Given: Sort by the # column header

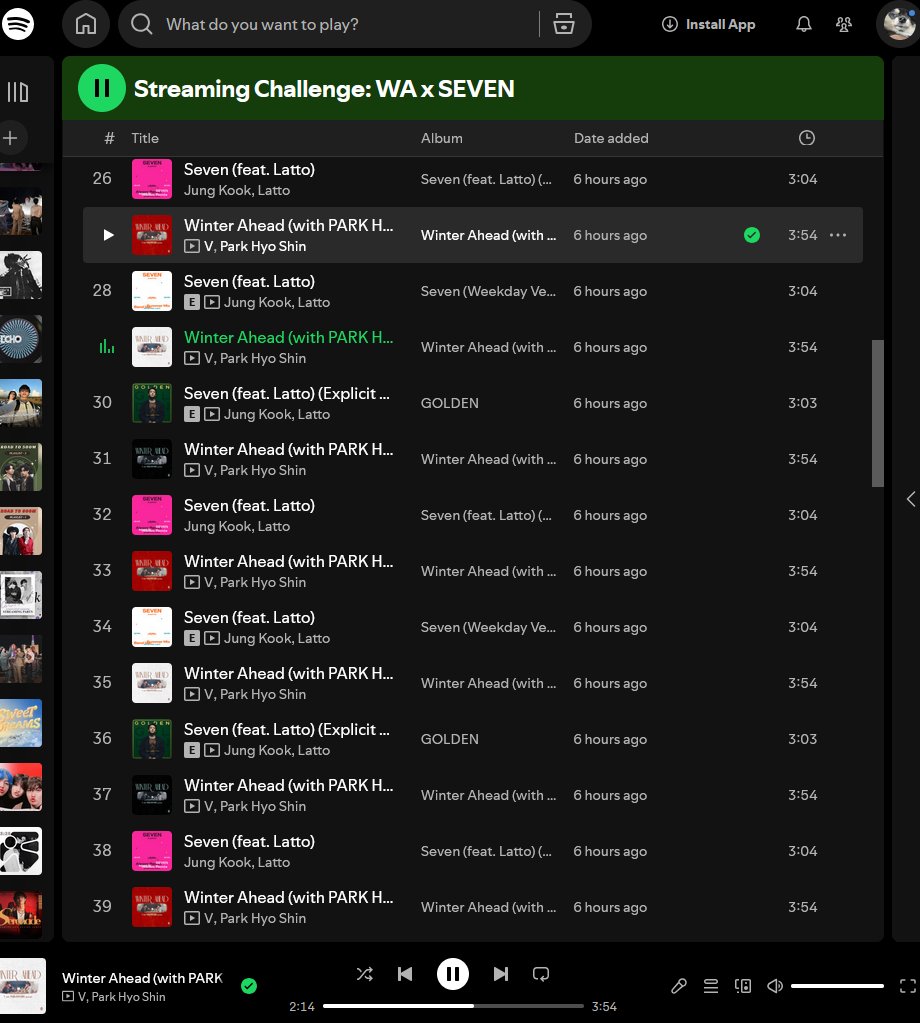Looking at the screenshot, I should pyautogui.click(x=109, y=138).
